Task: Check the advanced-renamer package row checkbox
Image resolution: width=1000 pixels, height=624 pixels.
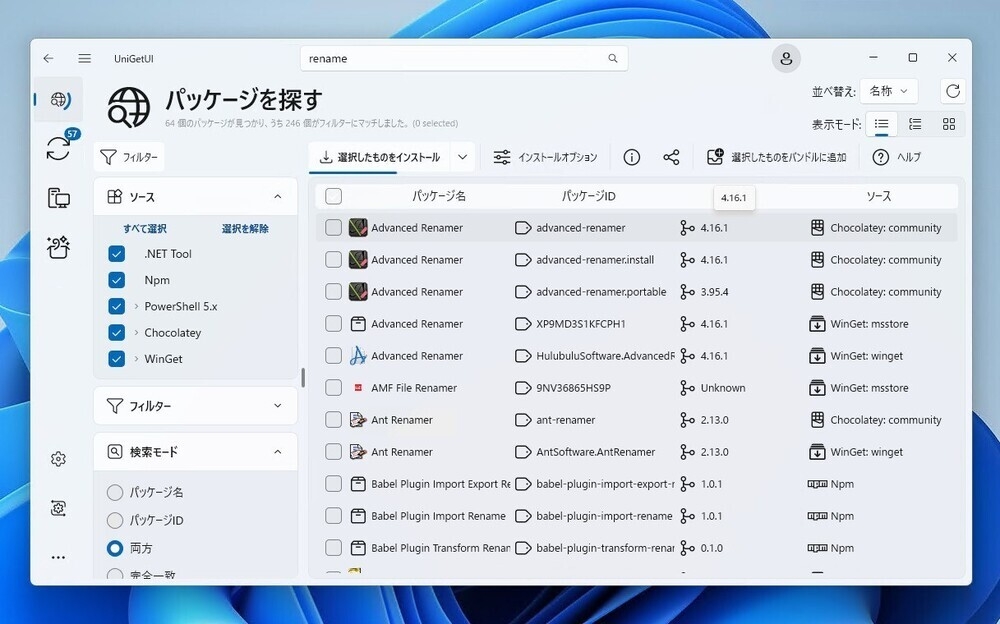Action: point(334,227)
